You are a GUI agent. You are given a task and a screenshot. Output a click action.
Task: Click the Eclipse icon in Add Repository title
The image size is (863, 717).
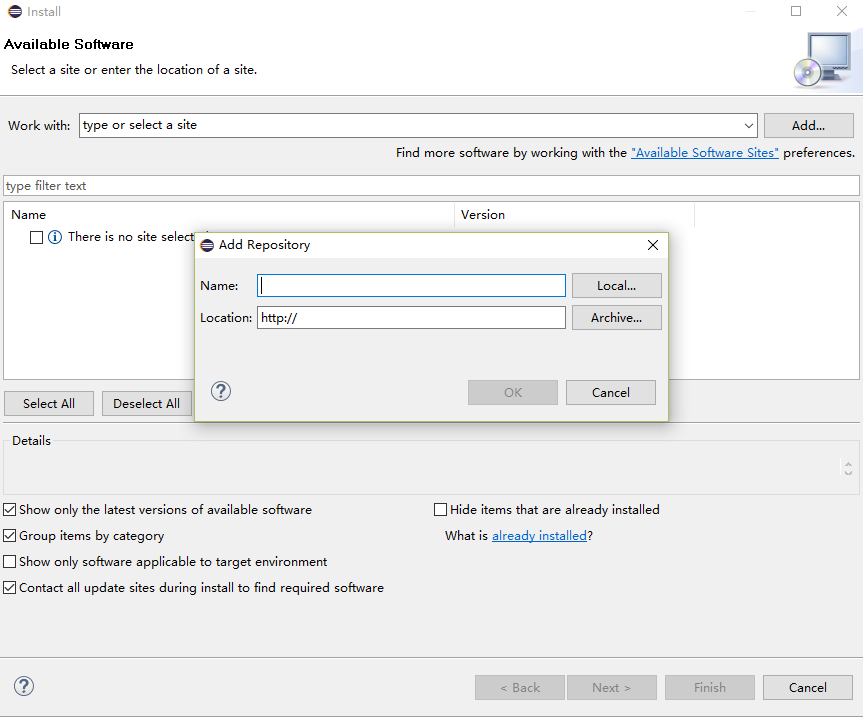pyautogui.click(x=207, y=245)
